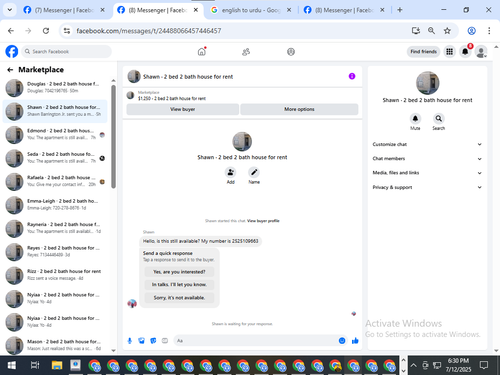The width and height of the screenshot is (500, 375).
Task: Go back using Marketplace back arrow
Action: click(x=10, y=70)
